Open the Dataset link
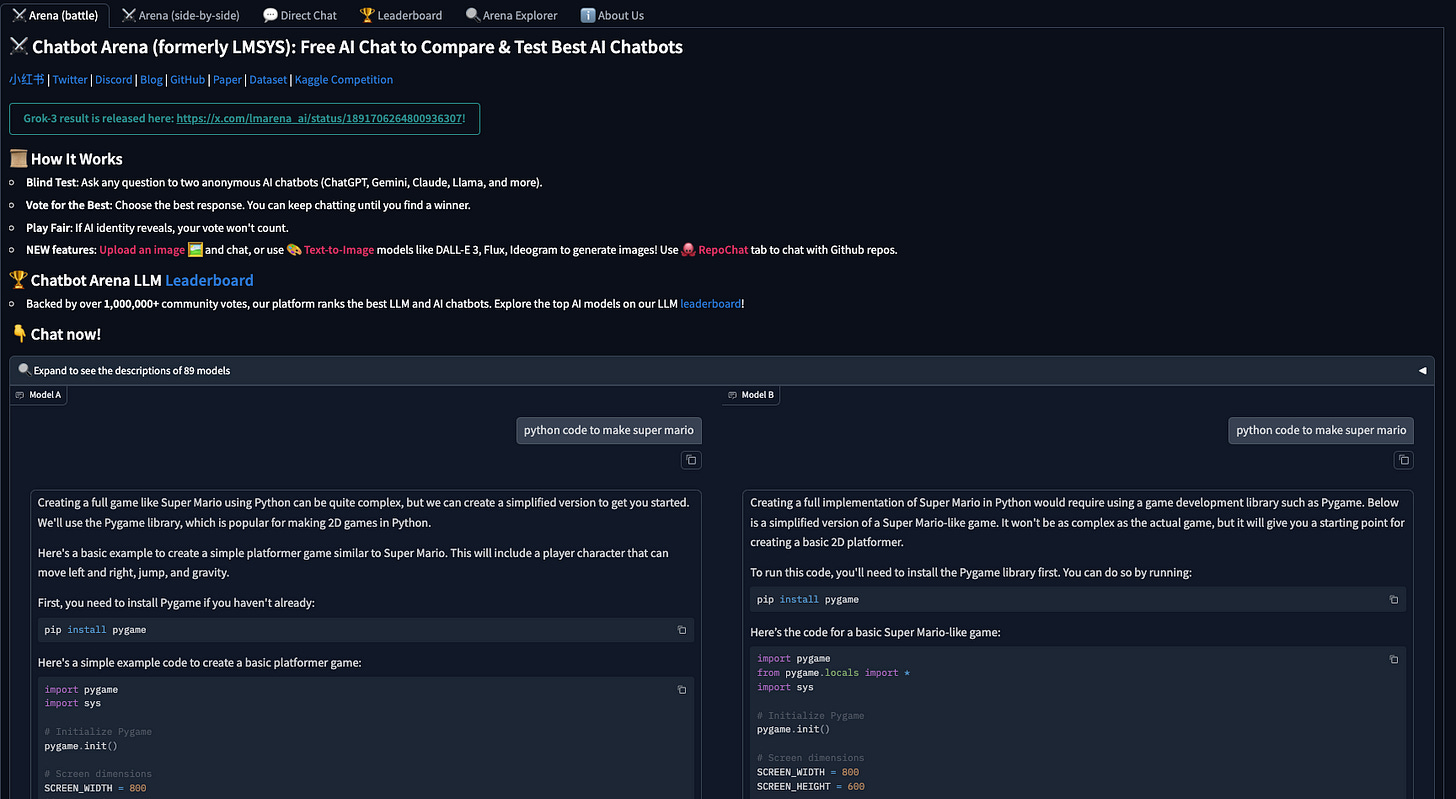The image size is (1456, 799). (268, 80)
